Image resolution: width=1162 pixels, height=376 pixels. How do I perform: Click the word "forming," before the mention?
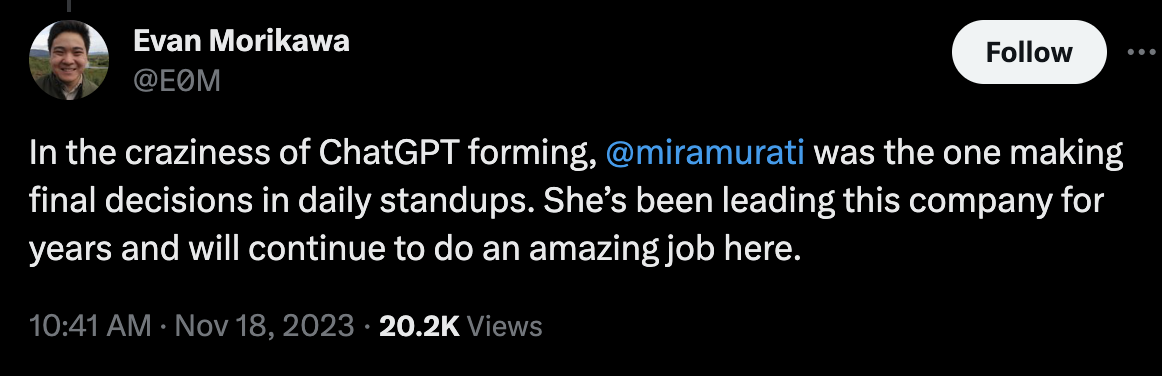coord(533,154)
